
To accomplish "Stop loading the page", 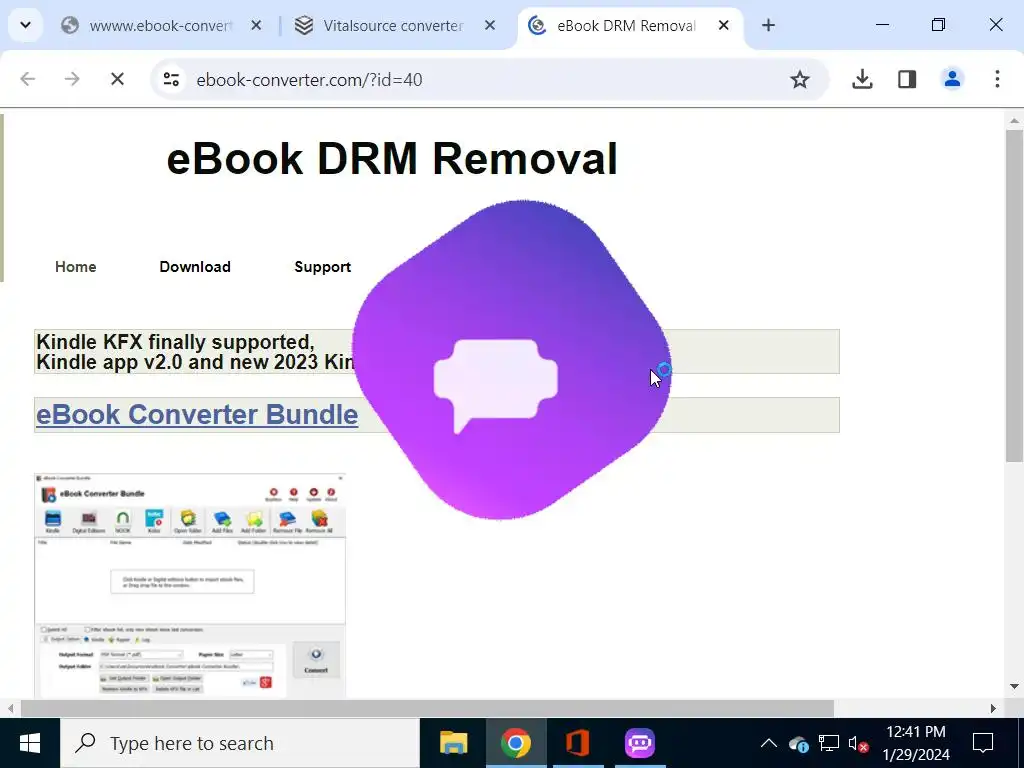I will coord(117,80).
